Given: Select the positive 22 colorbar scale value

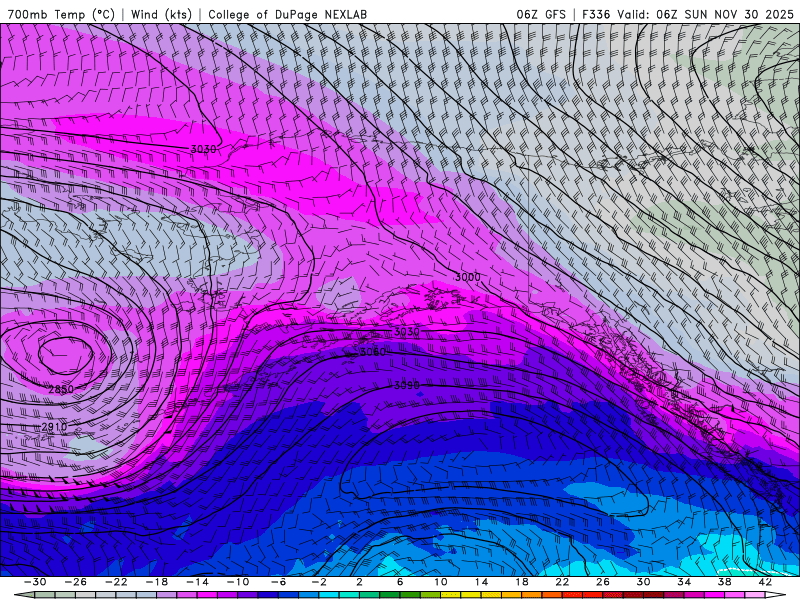Looking at the screenshot, I should 562,582.
